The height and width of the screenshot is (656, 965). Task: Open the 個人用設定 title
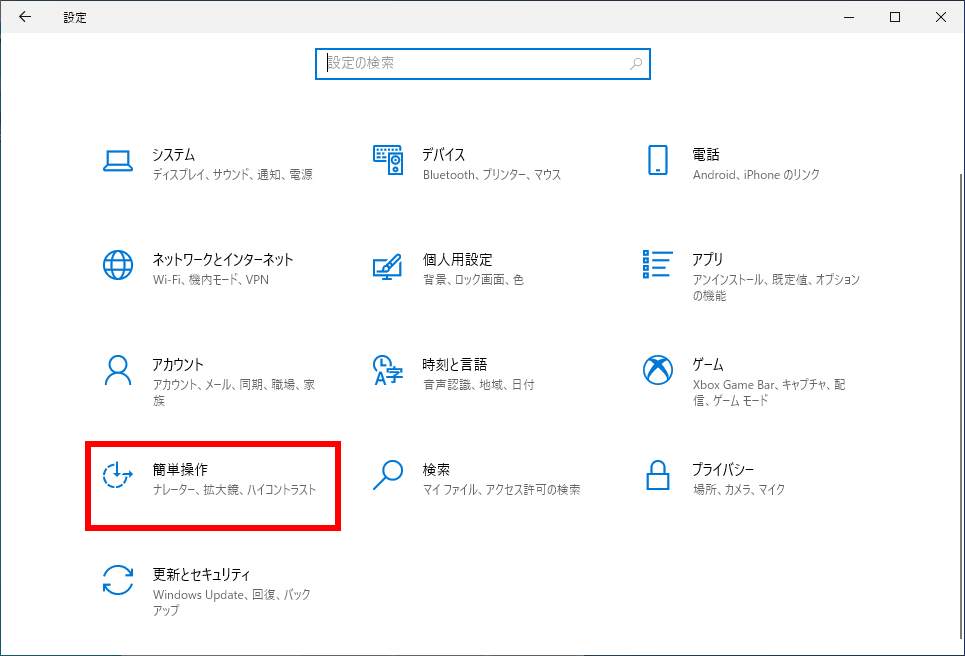coord(458,260)
